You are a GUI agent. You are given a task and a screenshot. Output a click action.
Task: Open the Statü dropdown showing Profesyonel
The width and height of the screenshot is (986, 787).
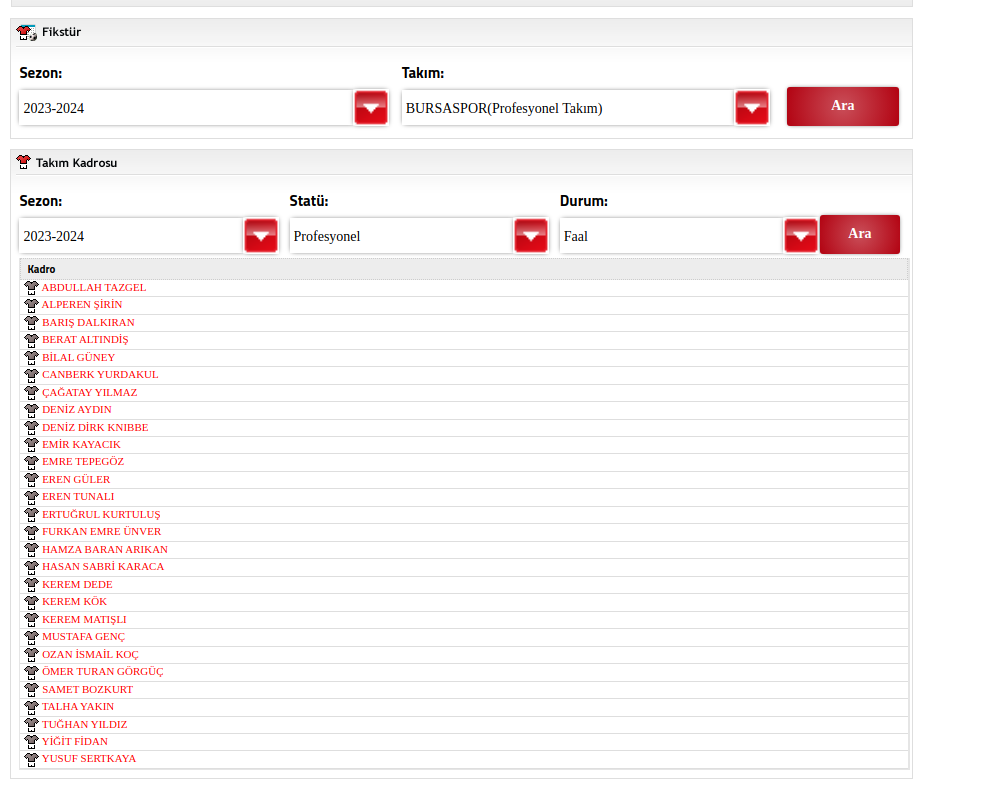point(530,236)
